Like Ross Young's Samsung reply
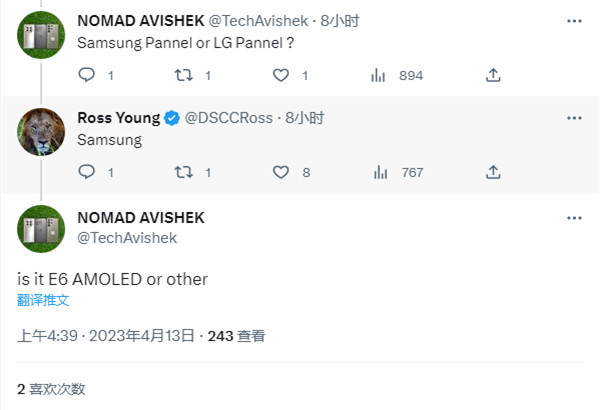Viewport: 600px width, 410px height. [x=281, y=172]
